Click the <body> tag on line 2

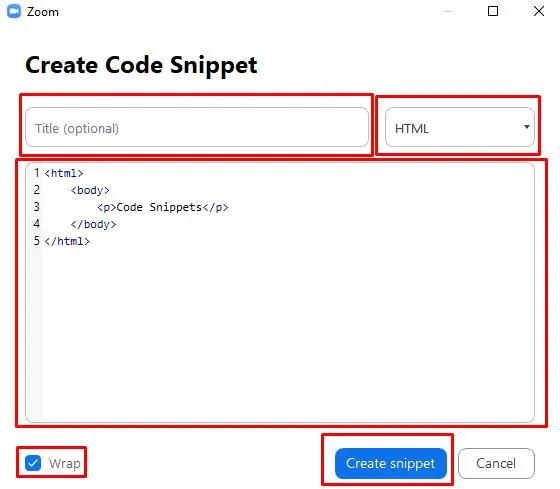click(90, 190)
